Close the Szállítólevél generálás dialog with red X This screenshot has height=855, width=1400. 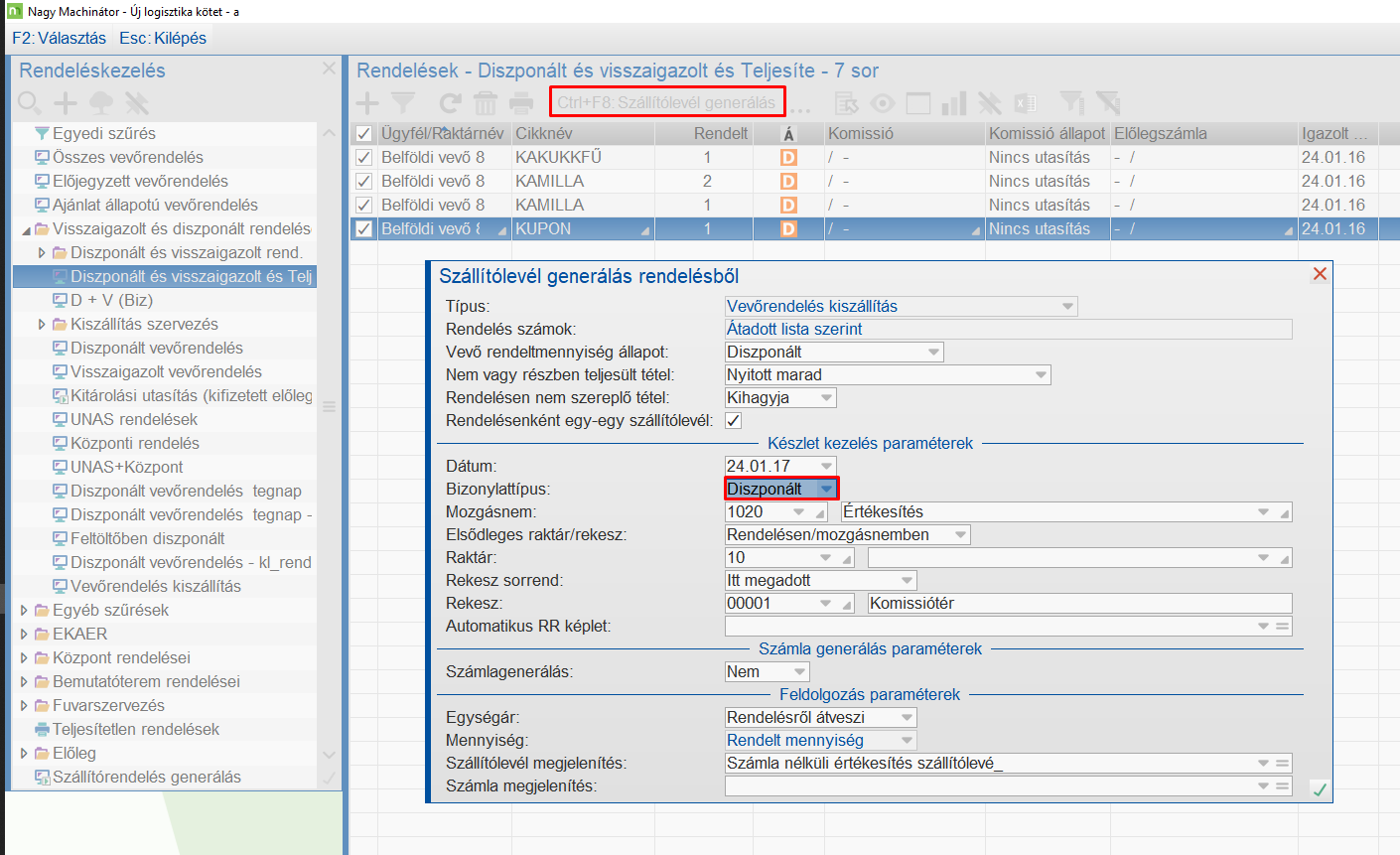(x=1320, y=274)
